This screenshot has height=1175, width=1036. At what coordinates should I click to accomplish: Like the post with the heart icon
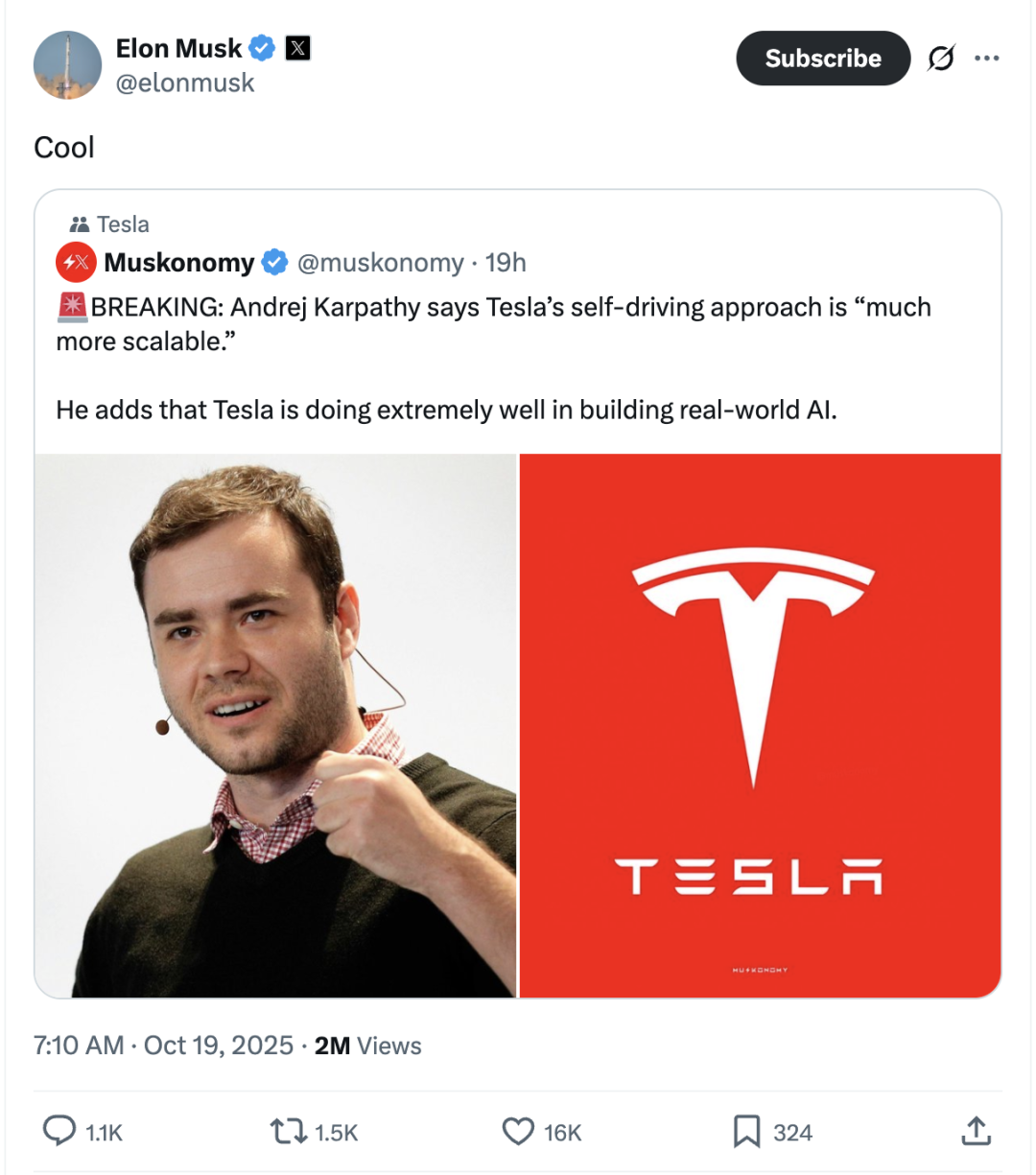coord(518,1132)
